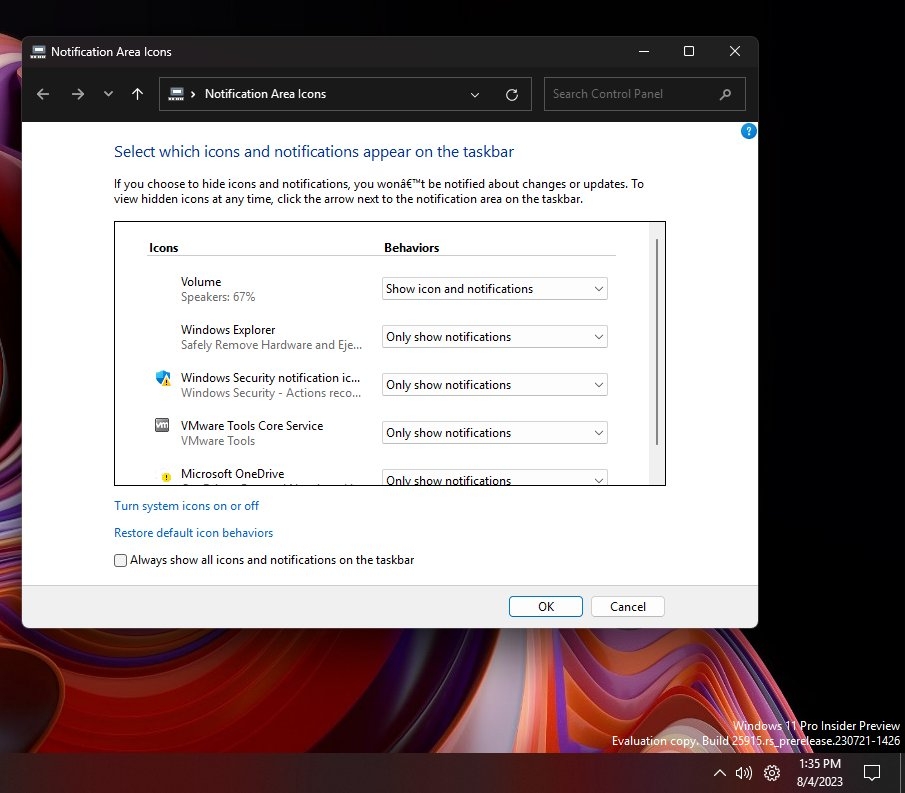Click the Microsoft OneDrive row label
The height and width of the screenshot is (793, 905).
233,473
